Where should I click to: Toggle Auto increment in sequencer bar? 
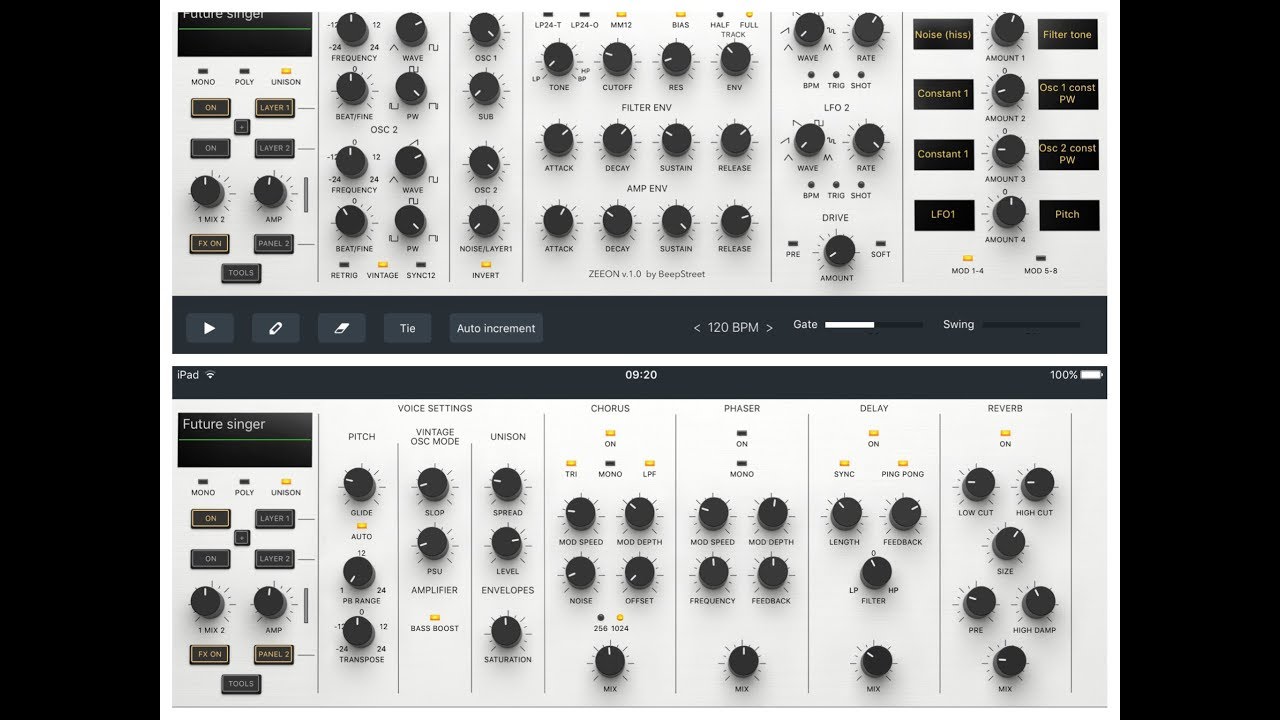(x=496, y=328)
